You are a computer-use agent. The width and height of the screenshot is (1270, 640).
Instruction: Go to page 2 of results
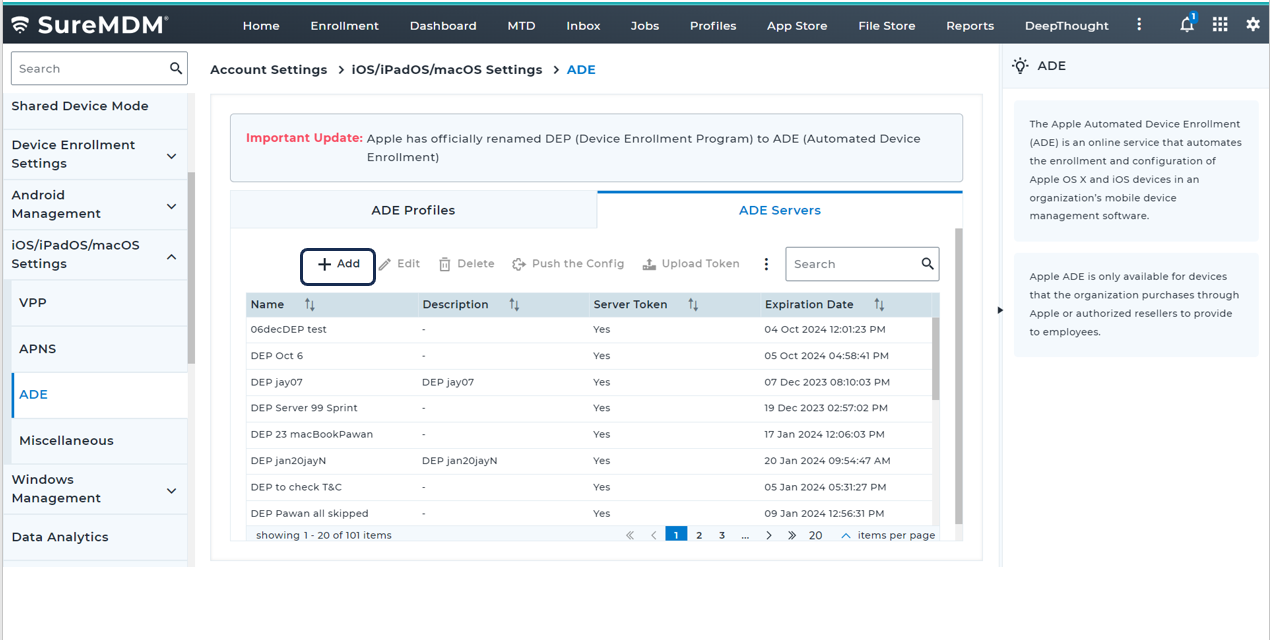pos(699,535)
